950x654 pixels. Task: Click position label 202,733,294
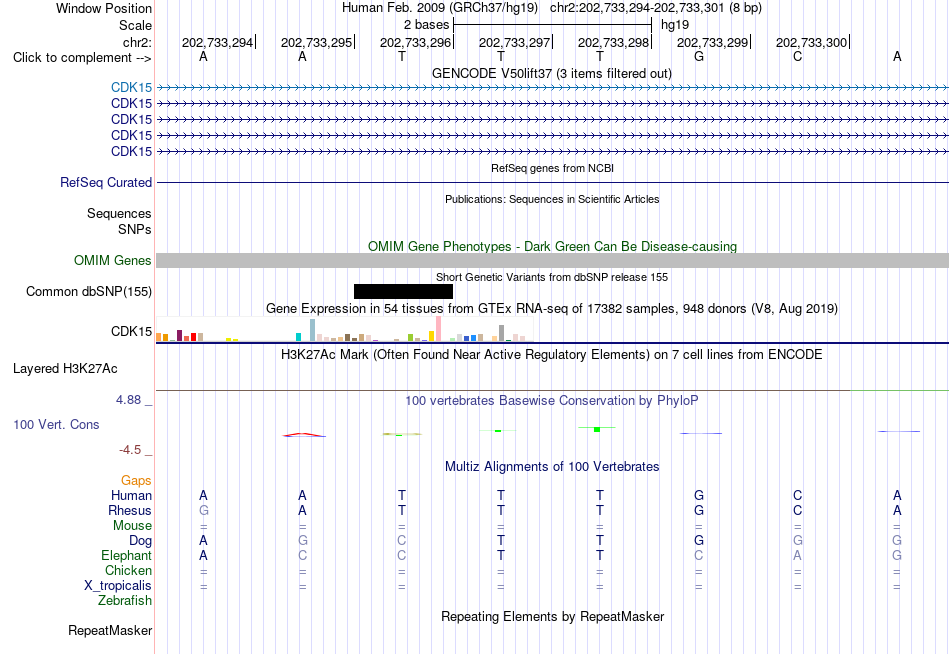tap(217, 42)
